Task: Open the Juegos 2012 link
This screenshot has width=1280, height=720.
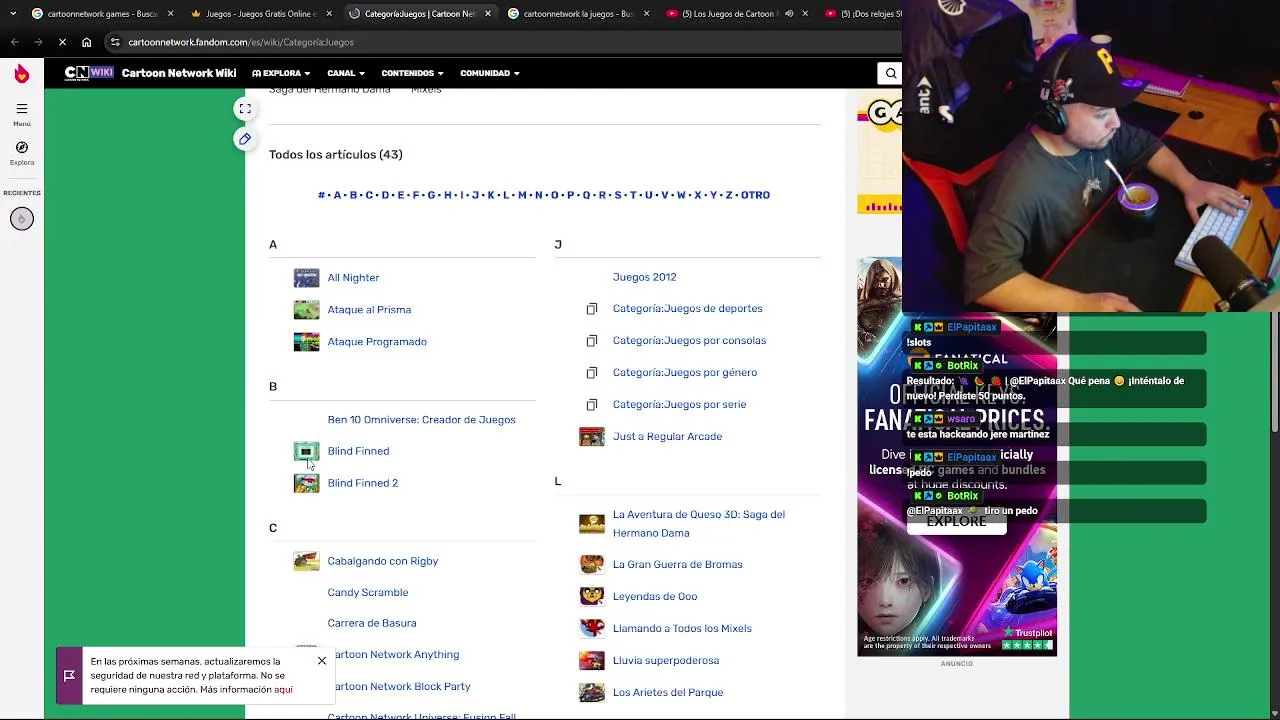Action: [644, 277]
